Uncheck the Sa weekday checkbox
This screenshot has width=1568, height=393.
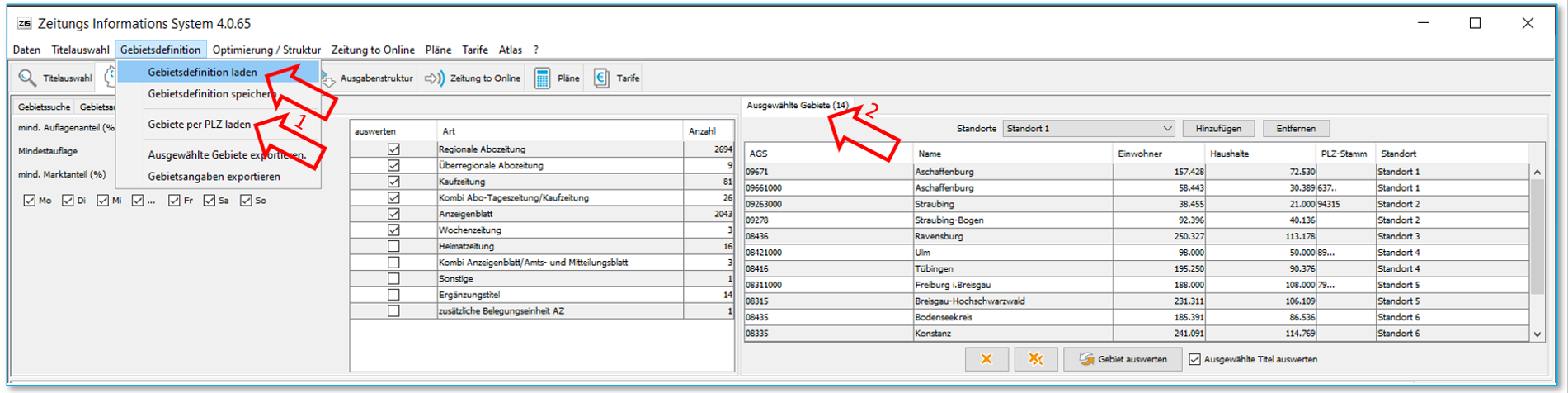click(x=210, y=201)
